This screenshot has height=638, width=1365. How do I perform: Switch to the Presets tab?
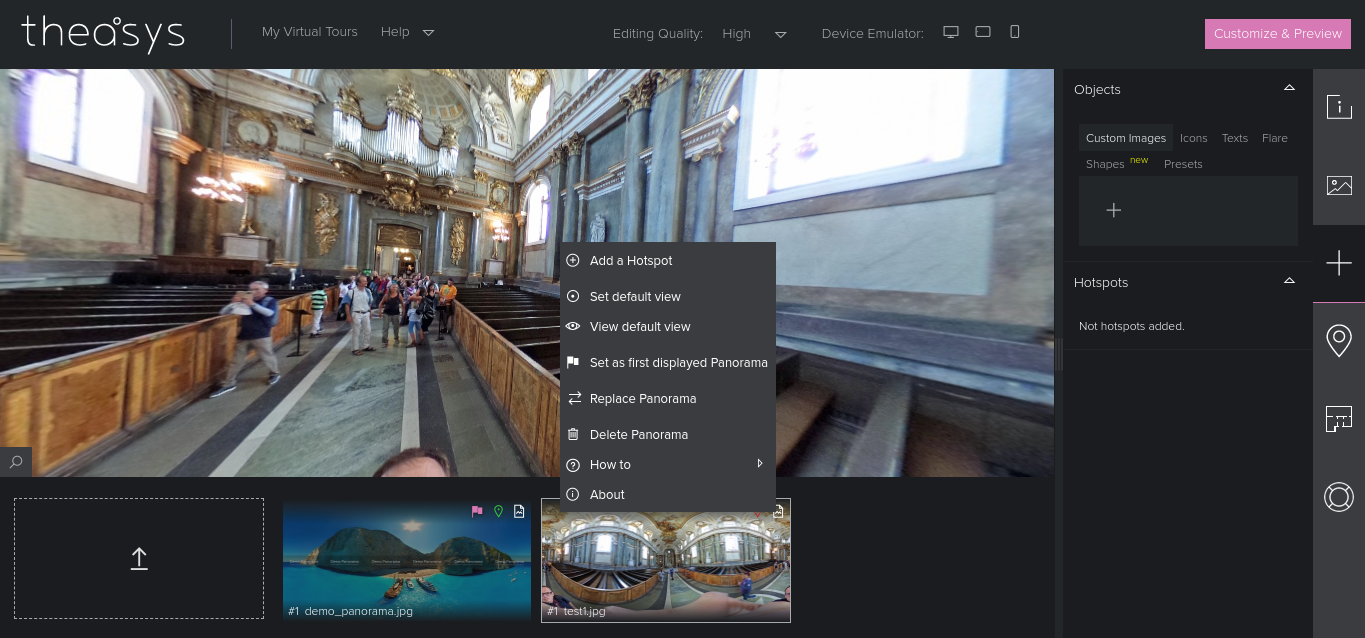1183,164
